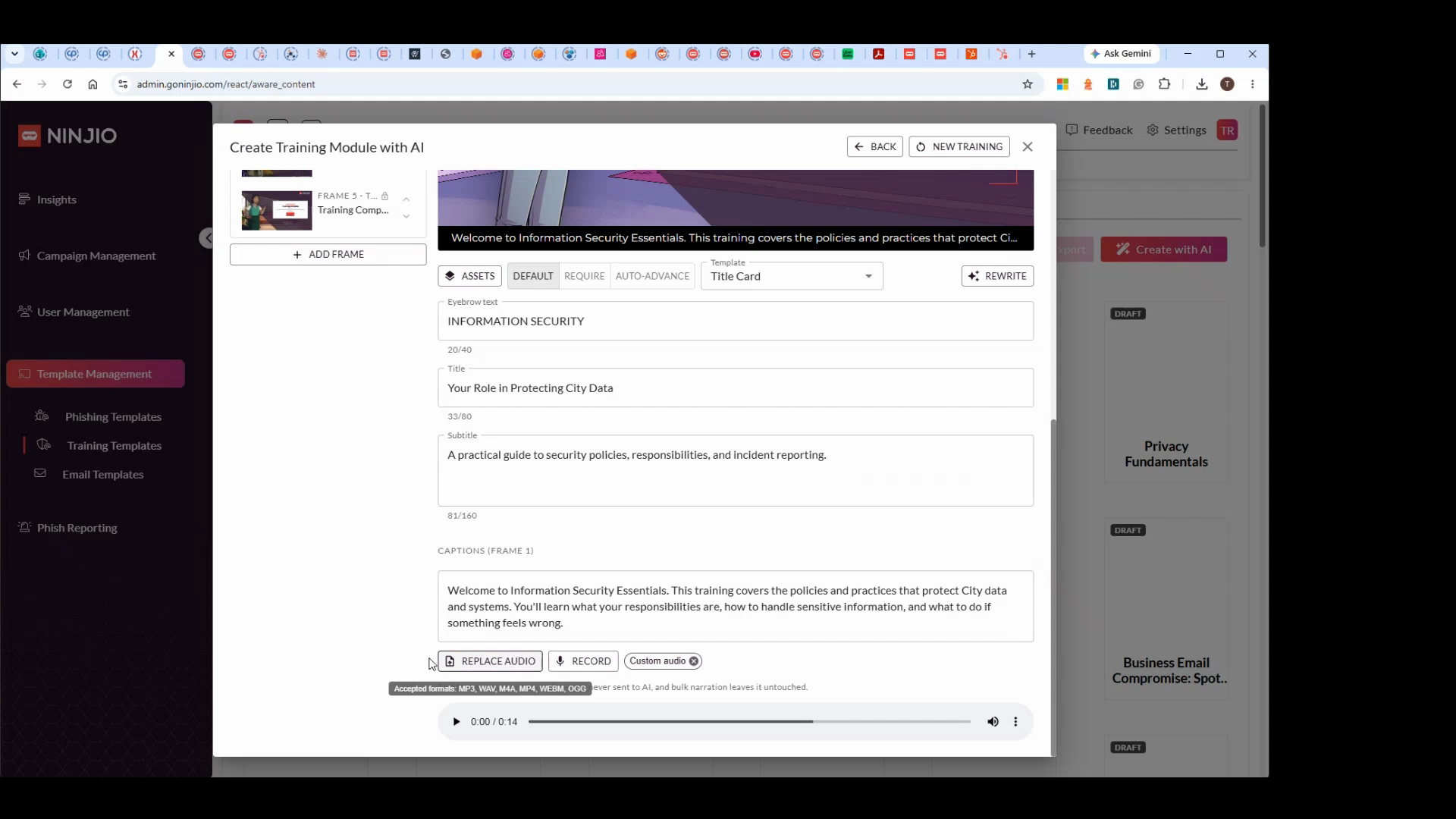This screenshot has width=1456, height=819.
Task: Open Training Templates in sidebar
Action: (114, 446)
